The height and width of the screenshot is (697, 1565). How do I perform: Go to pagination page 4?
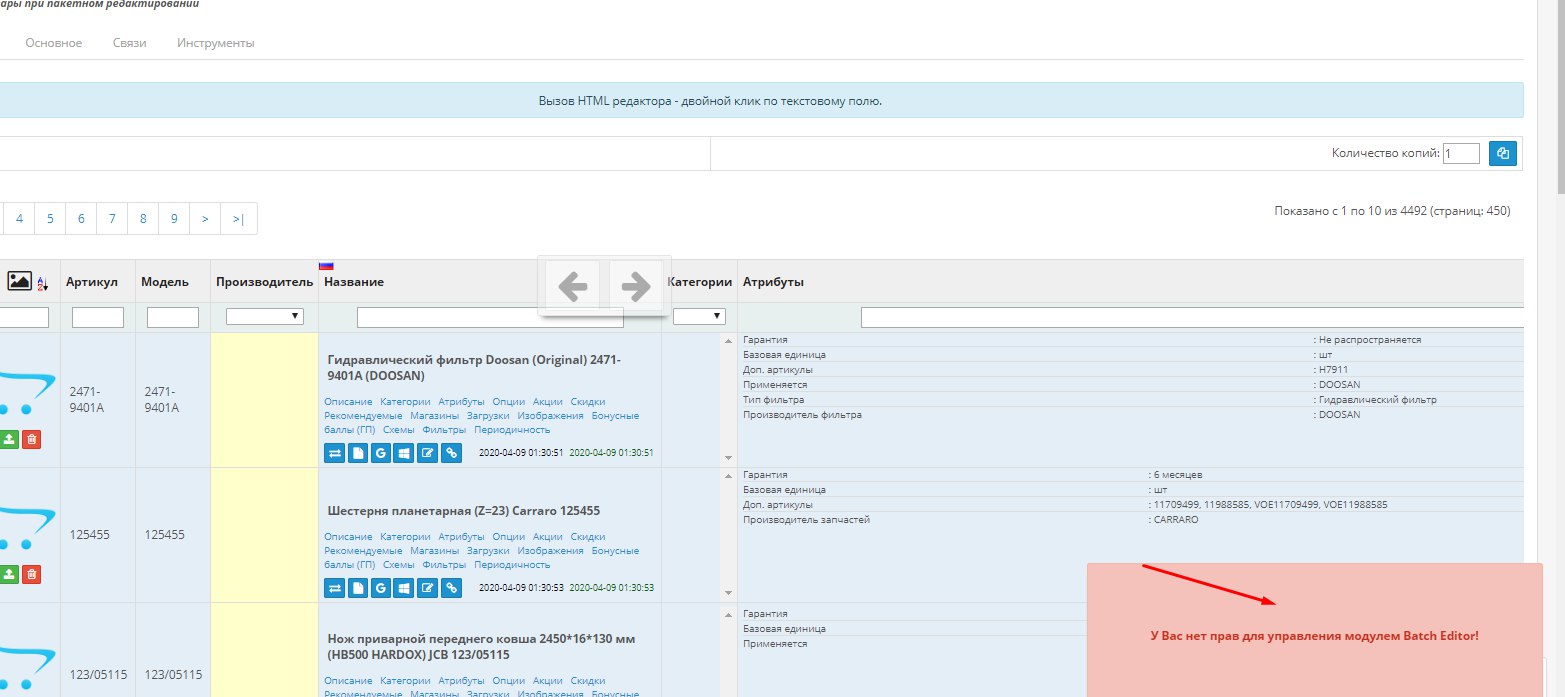pos(20,218)
